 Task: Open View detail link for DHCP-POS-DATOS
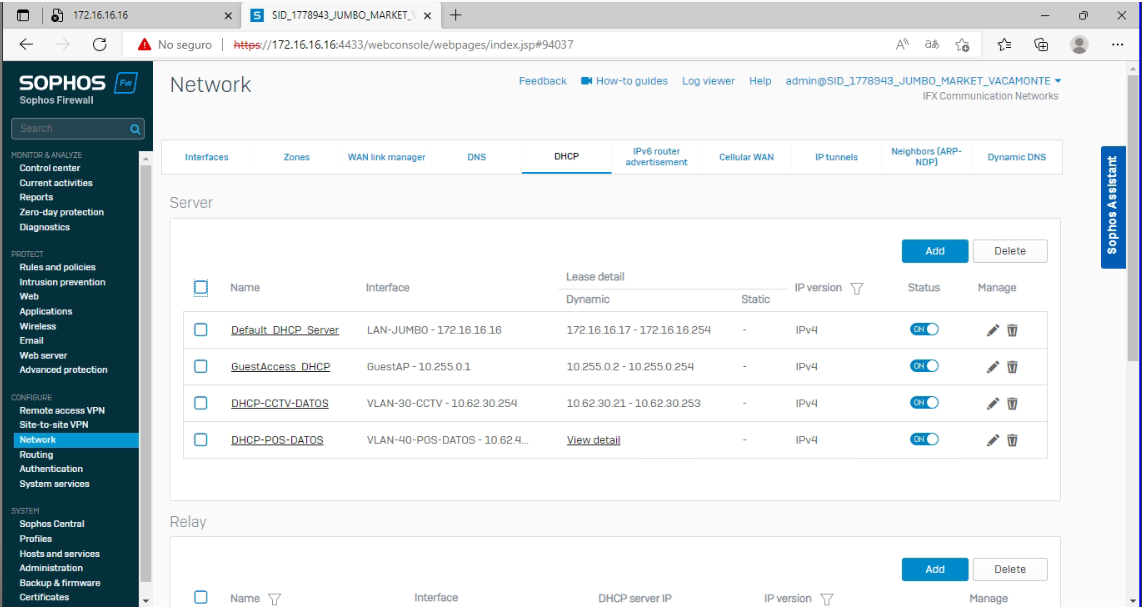coord(593,440)
